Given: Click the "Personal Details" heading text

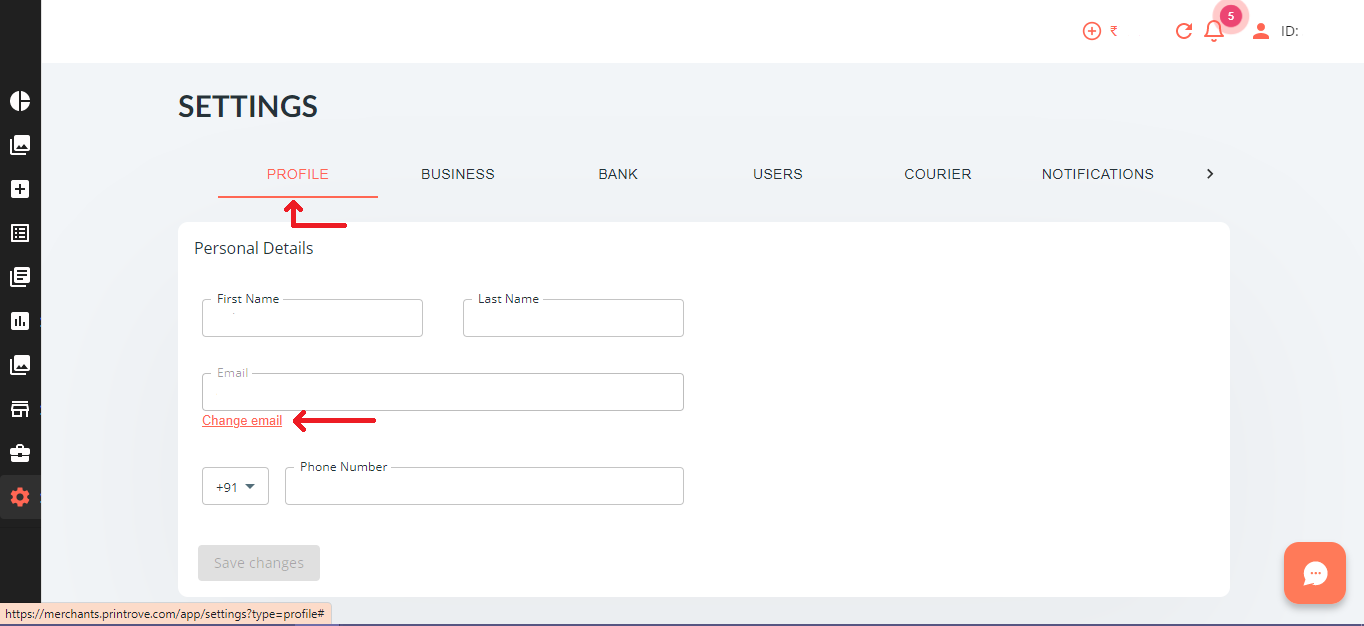Looking at the screenshot, I should point(254,248).
